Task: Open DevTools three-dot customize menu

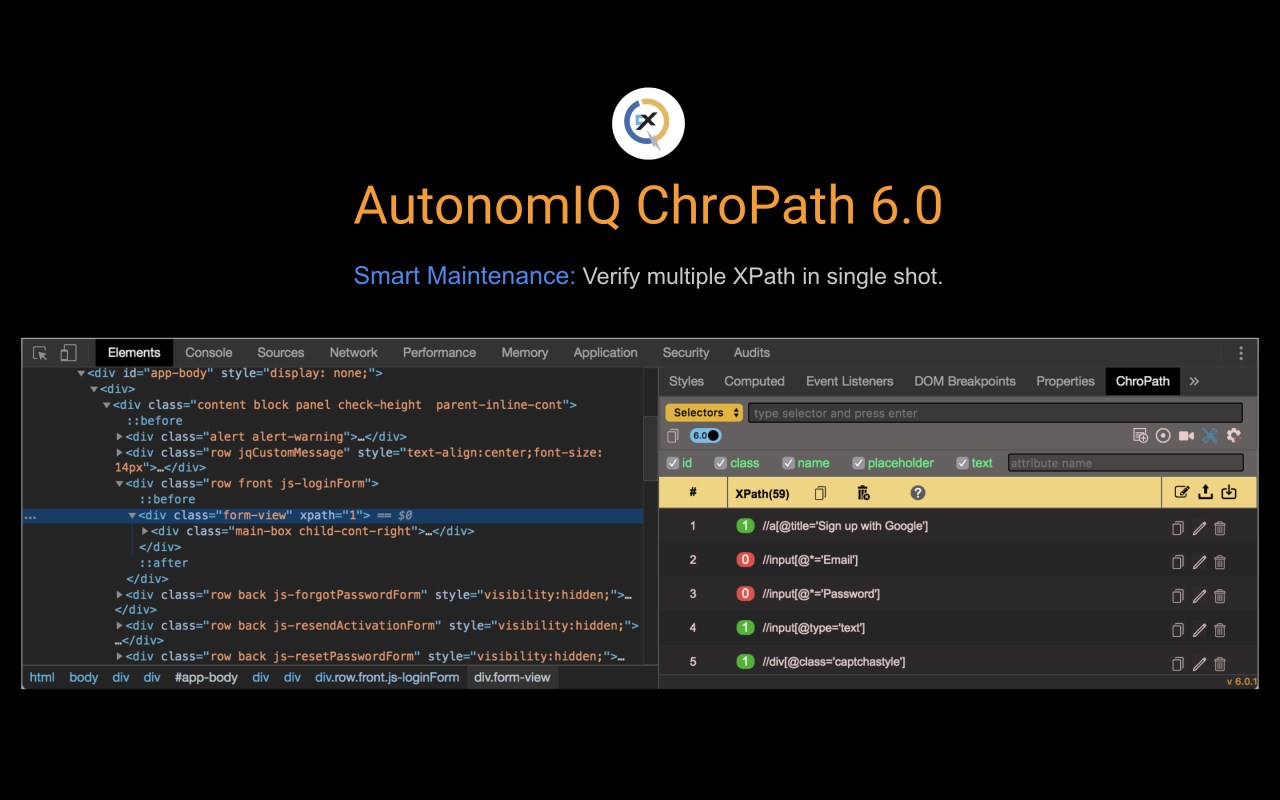Action: [1241, 353]
